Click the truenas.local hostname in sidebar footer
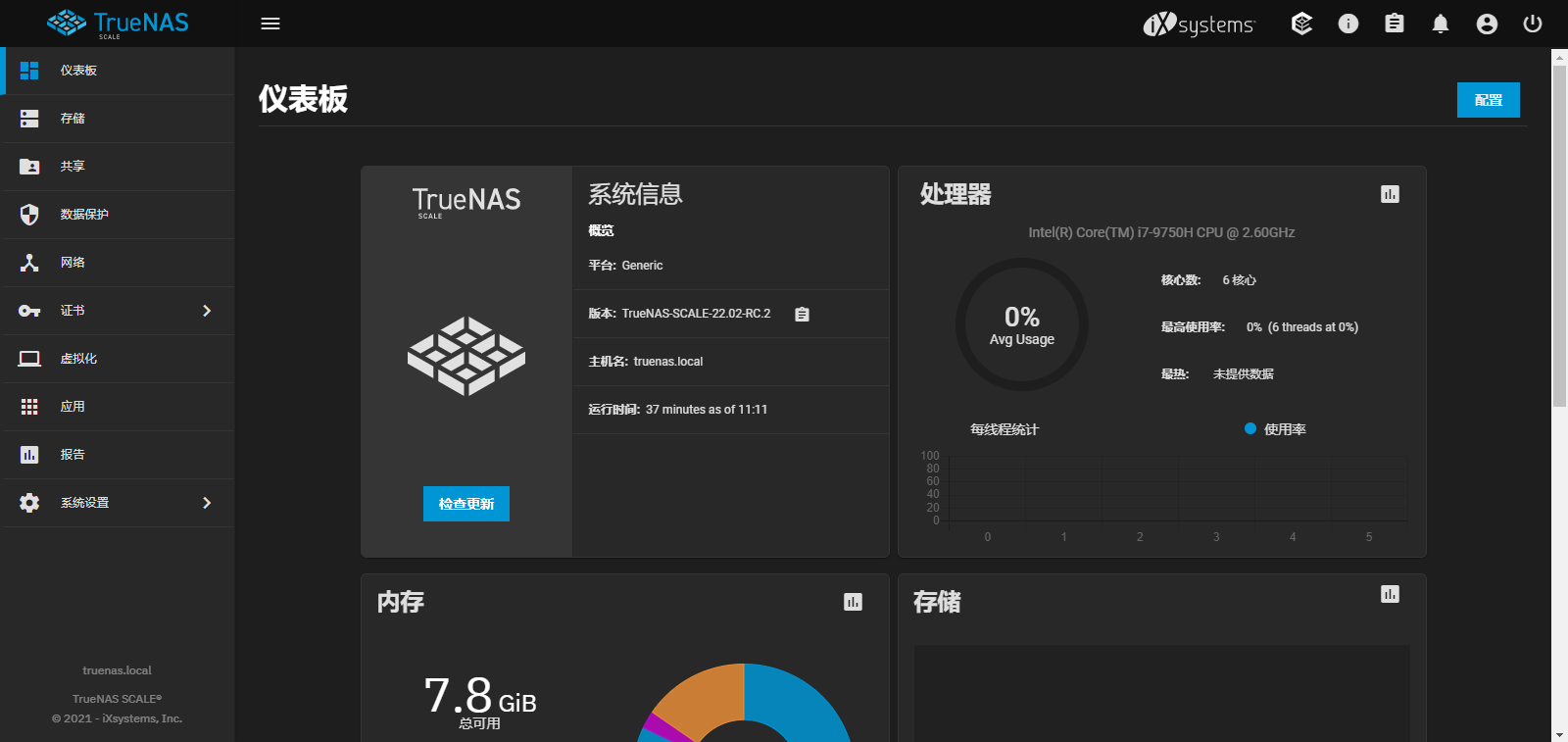This screenshot has width=1568, height=742. click(x=118, y=670)
